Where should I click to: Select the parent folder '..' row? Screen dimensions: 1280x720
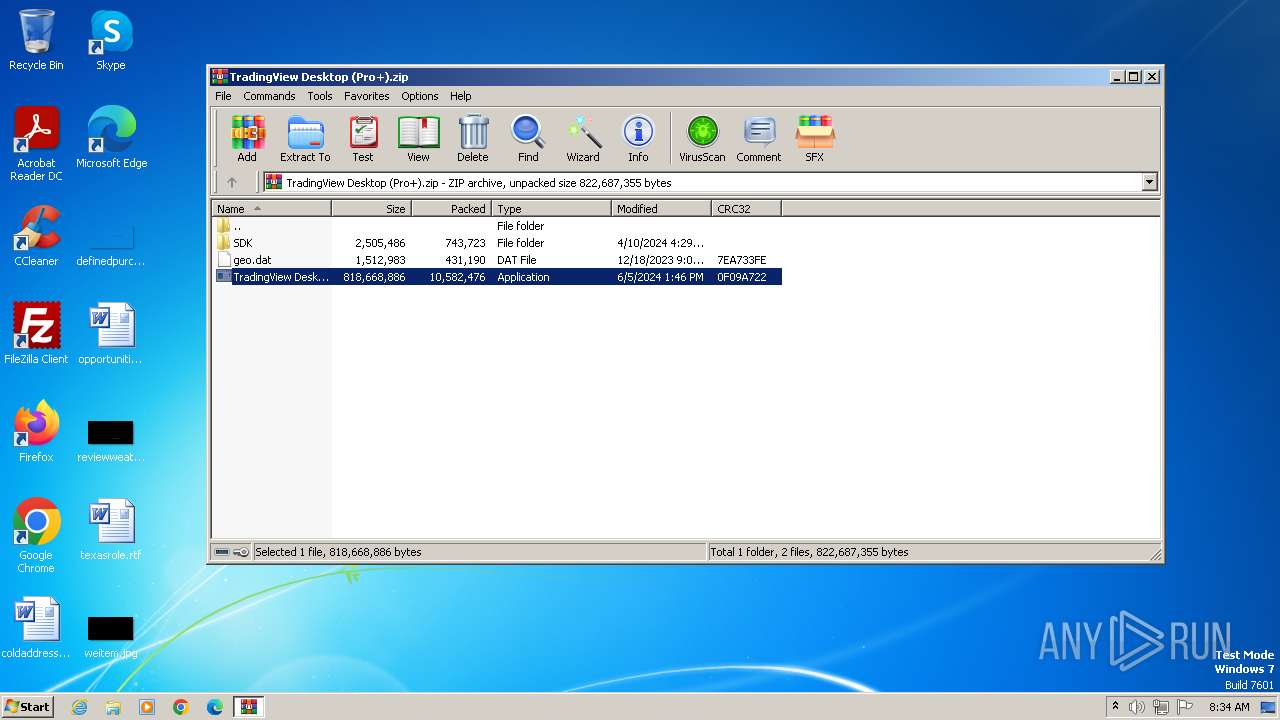click(x=498, y=226)
